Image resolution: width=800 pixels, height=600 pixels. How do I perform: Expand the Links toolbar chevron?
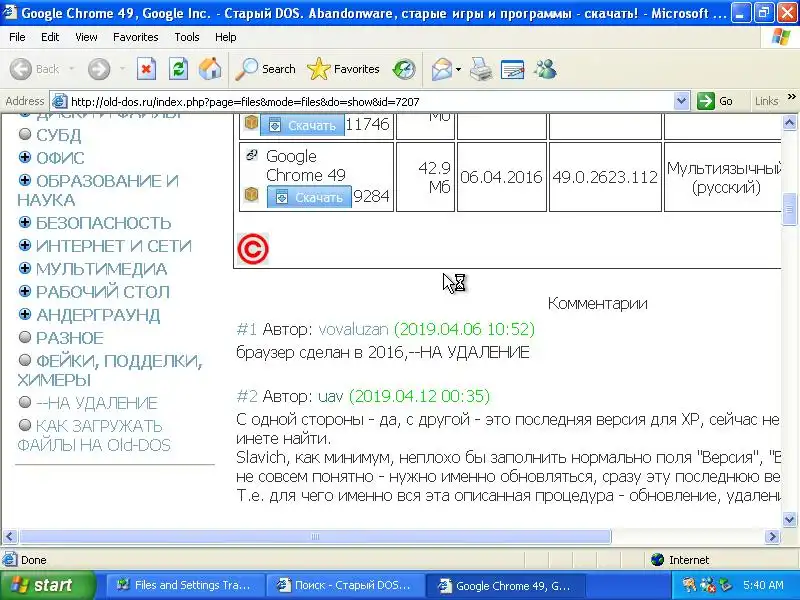[x=791, y=96]
